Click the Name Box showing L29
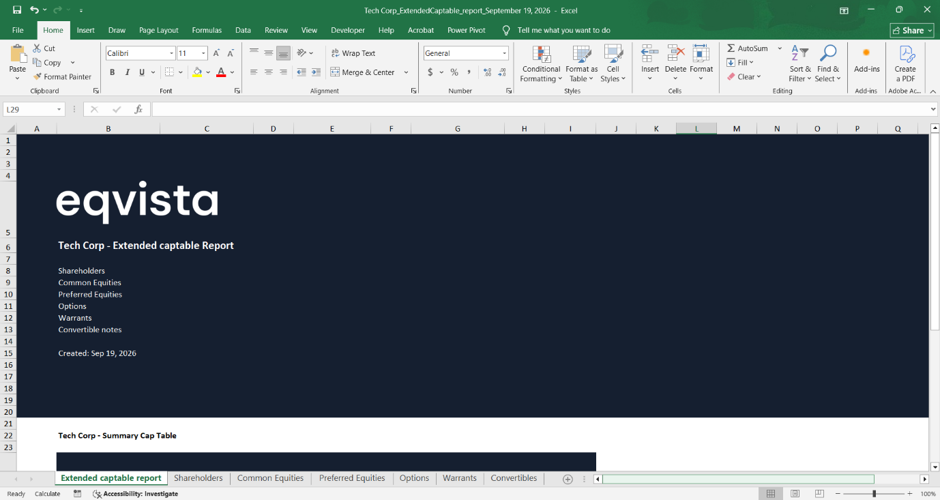The width and height of the screenshot is (940, 500). (29, 110)
